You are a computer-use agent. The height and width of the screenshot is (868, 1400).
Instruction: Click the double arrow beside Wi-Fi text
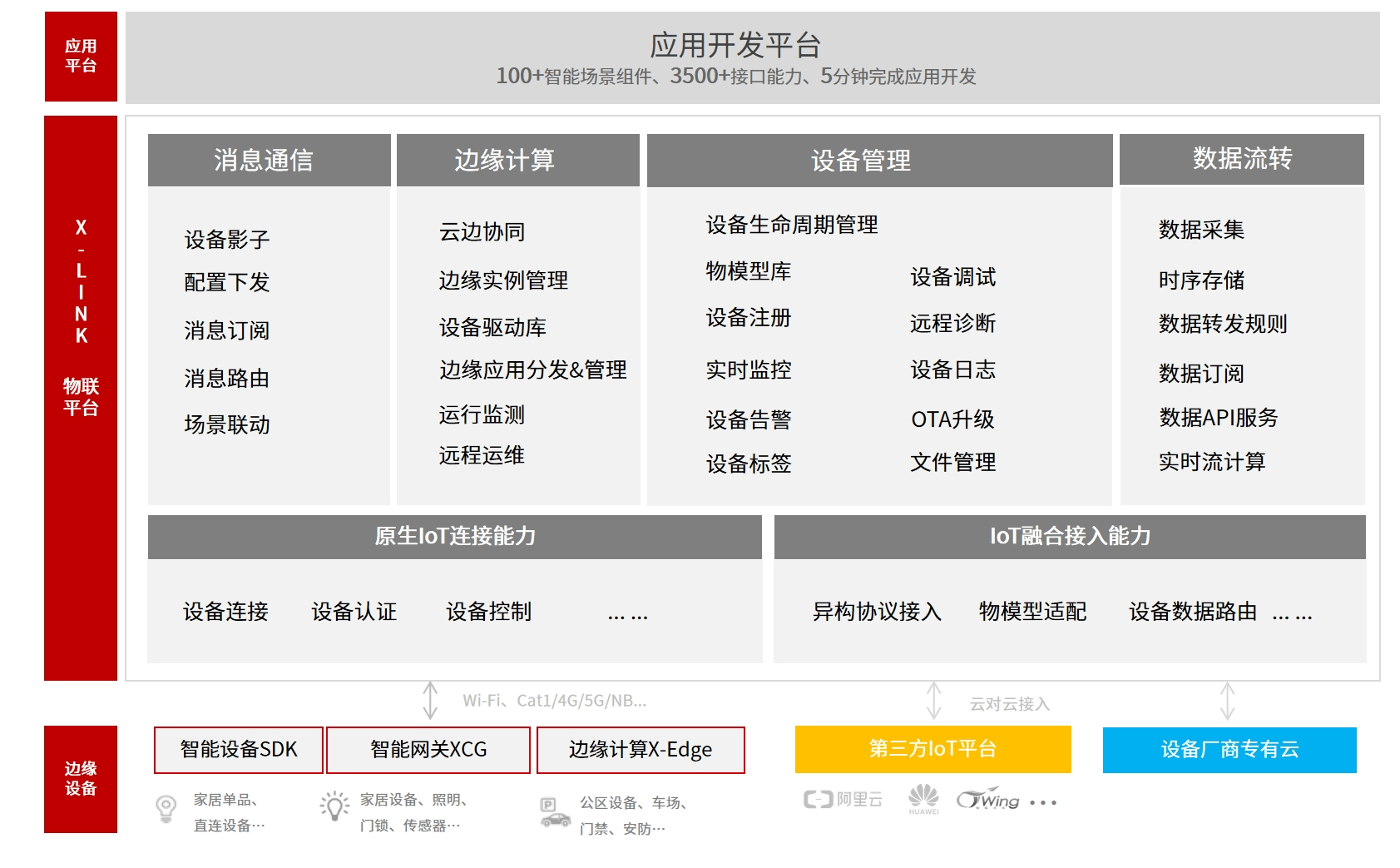pyautogui.click(x=430, y=700)
